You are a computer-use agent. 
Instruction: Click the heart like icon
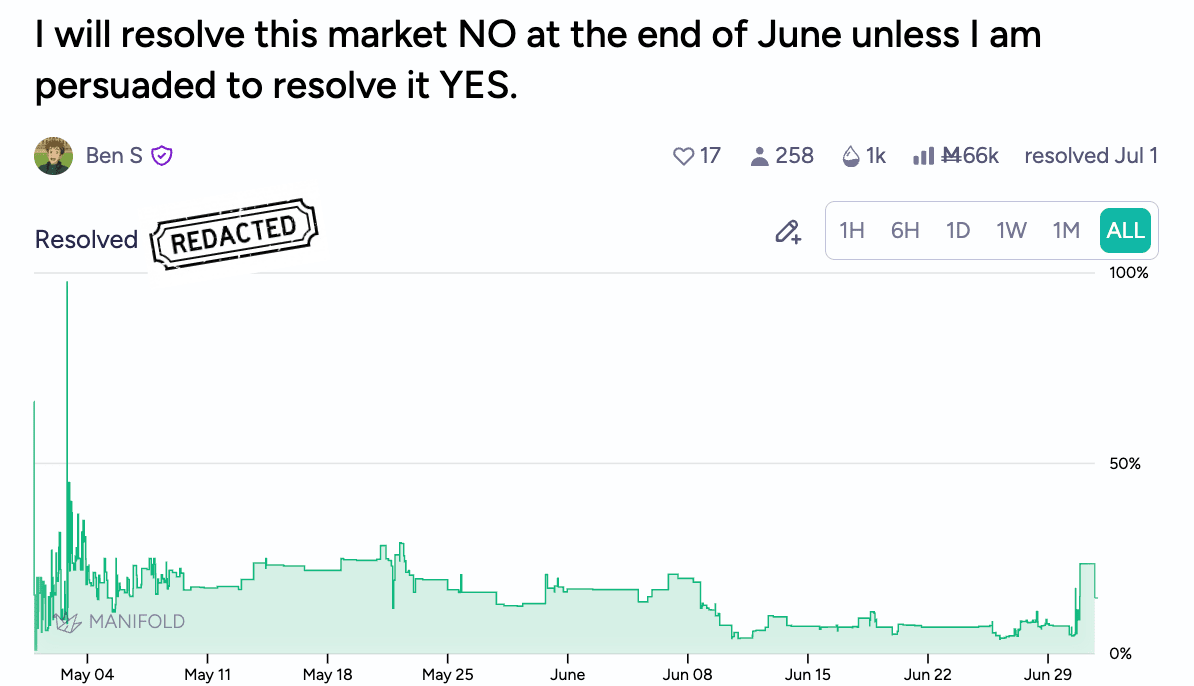(684, 156)
